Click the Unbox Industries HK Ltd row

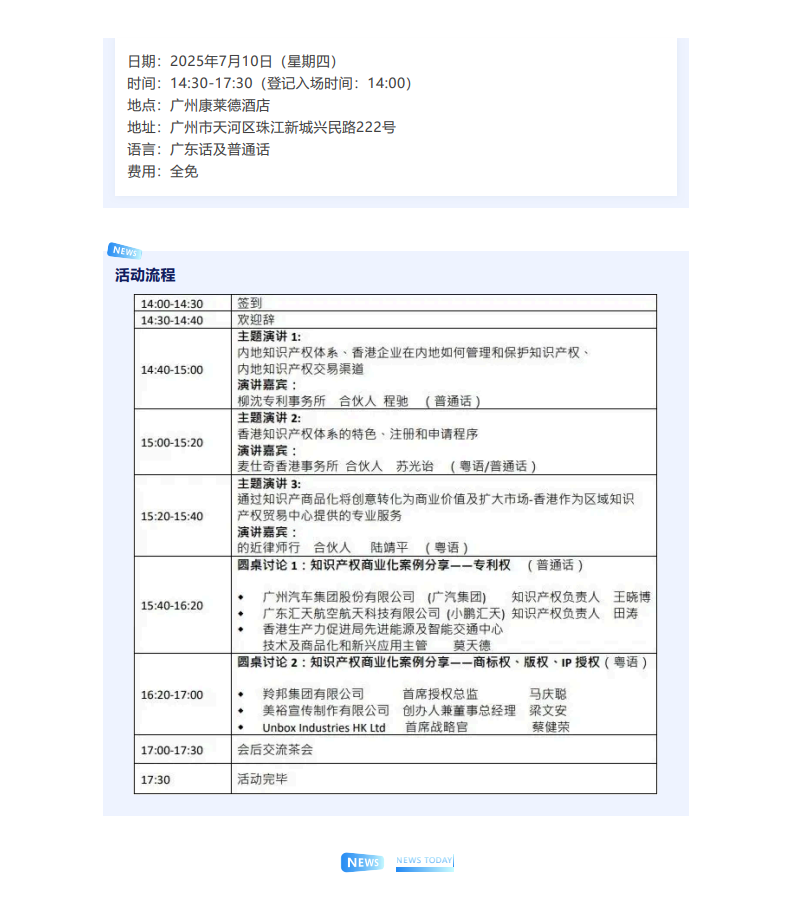[x=403, y=727]
